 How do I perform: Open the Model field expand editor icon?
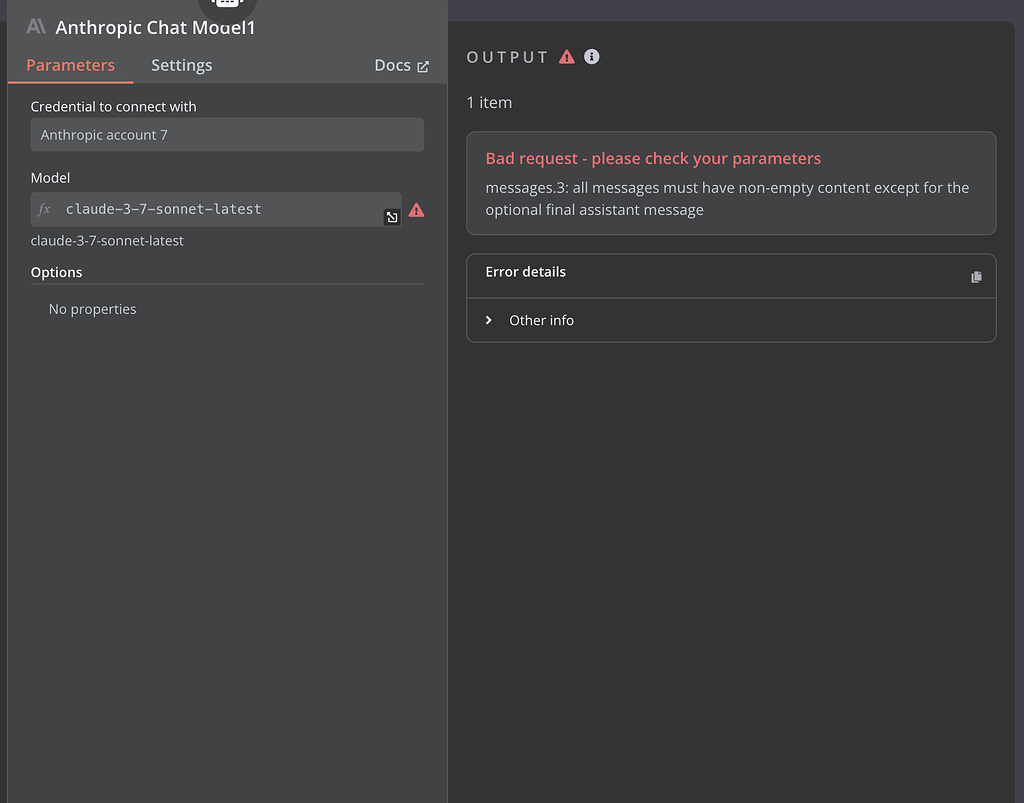391,216
